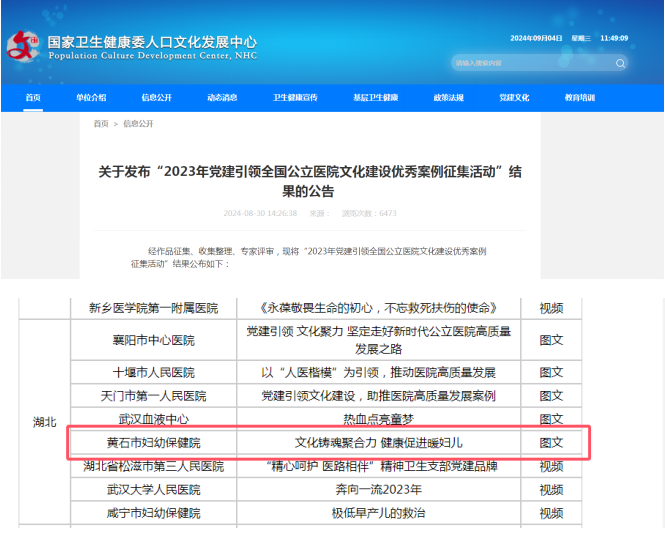Click the 湖北 province cell

click(45, 422)
